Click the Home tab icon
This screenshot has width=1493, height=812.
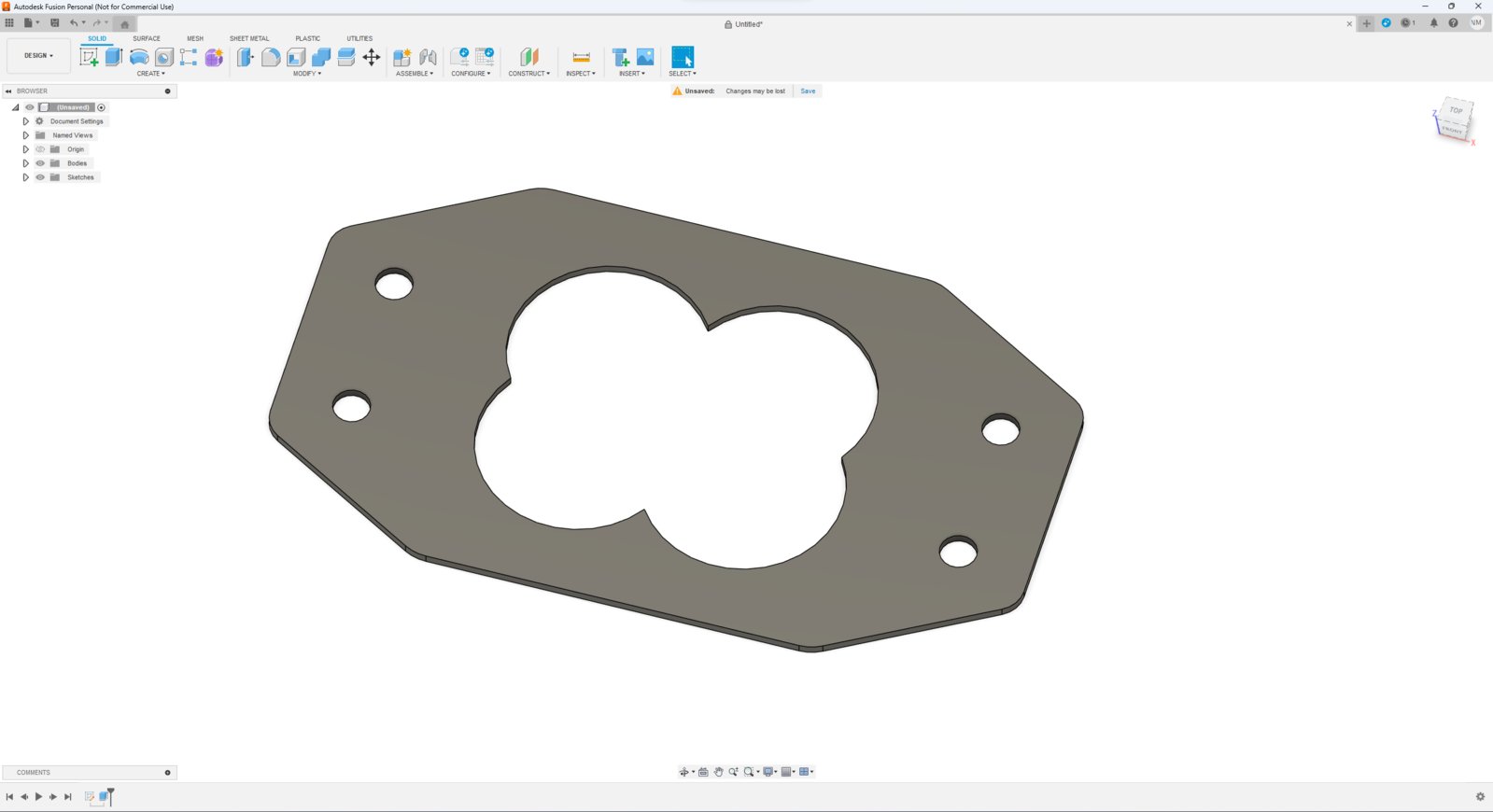pos(125,24)
